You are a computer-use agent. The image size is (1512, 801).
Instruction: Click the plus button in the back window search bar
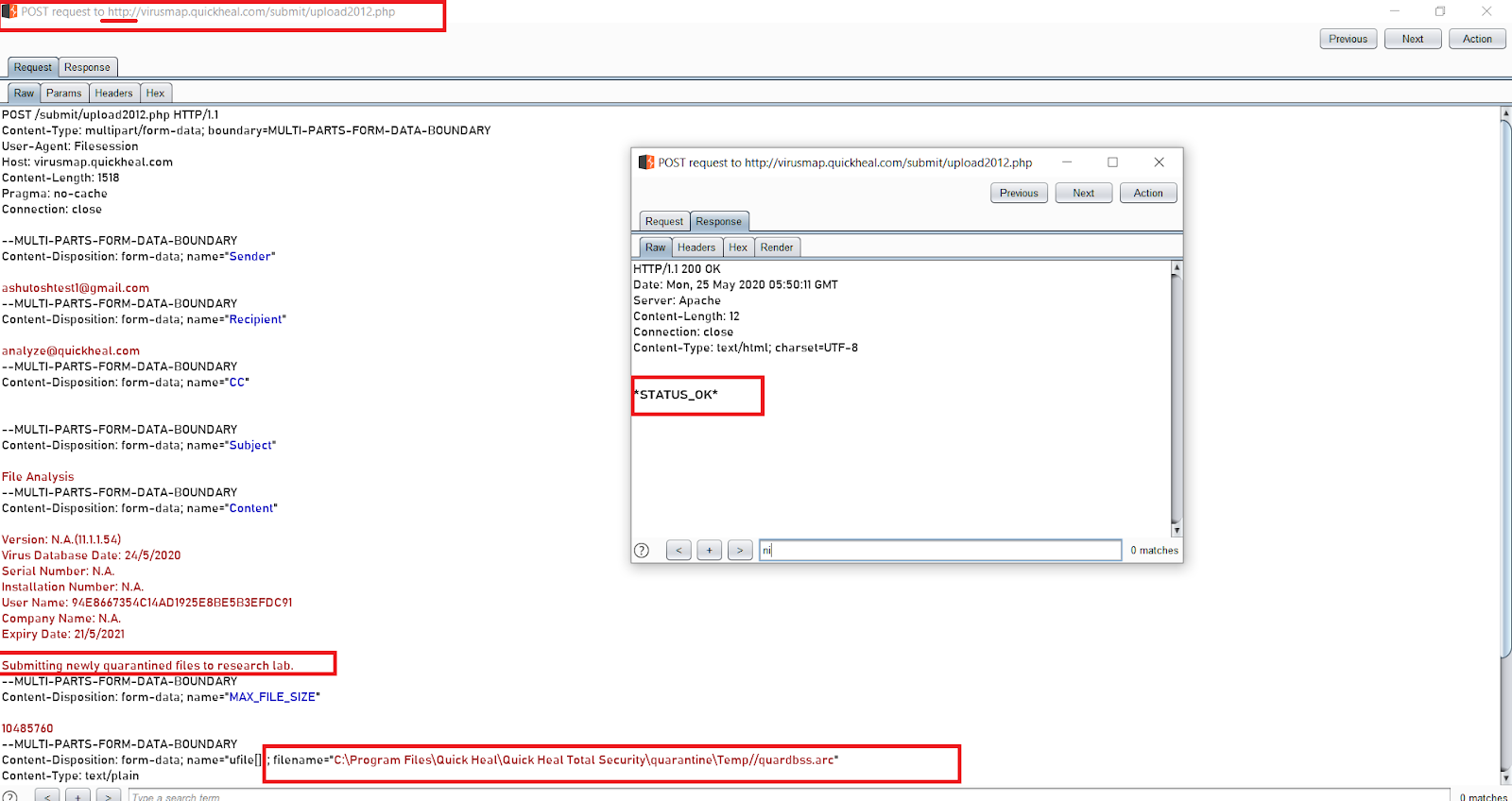coord(78,796)
